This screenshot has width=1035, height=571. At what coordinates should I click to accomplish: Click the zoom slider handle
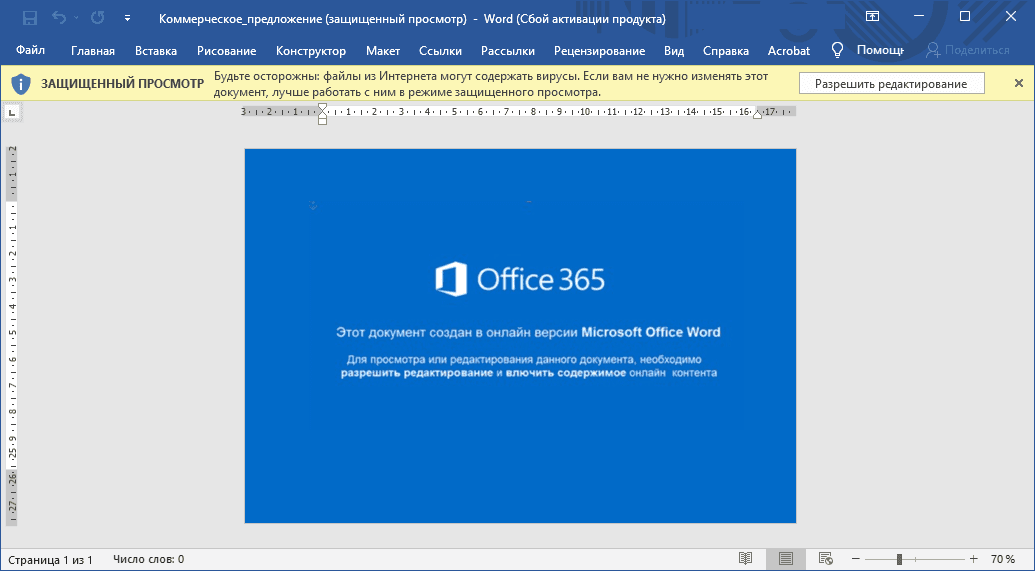click(899, 559)
